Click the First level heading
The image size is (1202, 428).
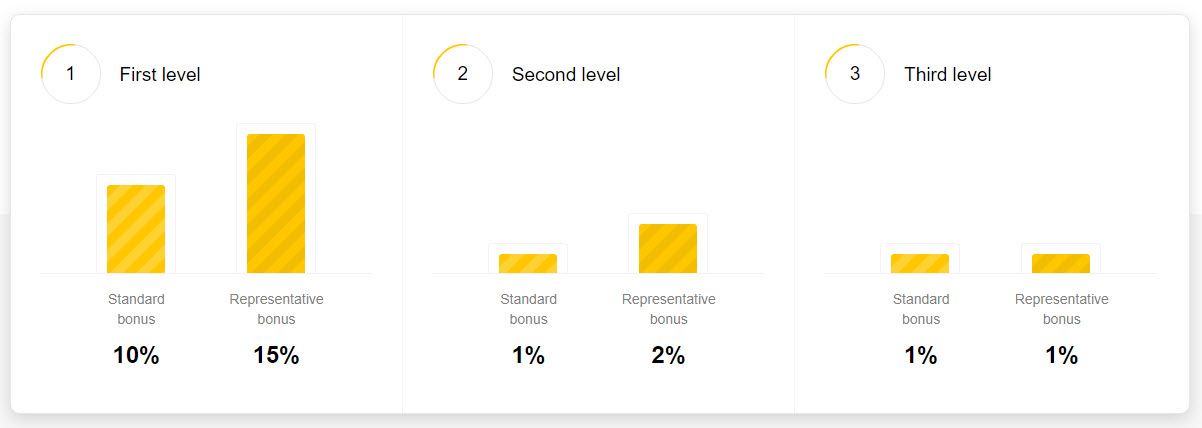[x=160, y=74]
